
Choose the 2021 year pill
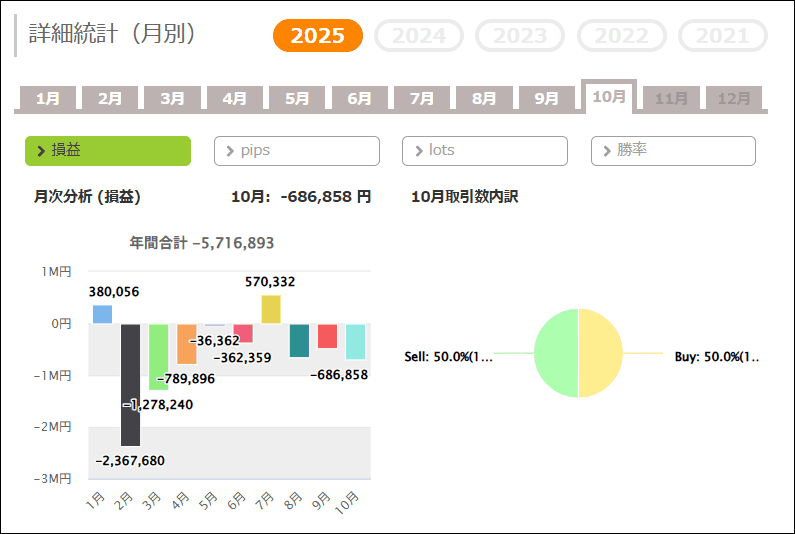(722, 36)
